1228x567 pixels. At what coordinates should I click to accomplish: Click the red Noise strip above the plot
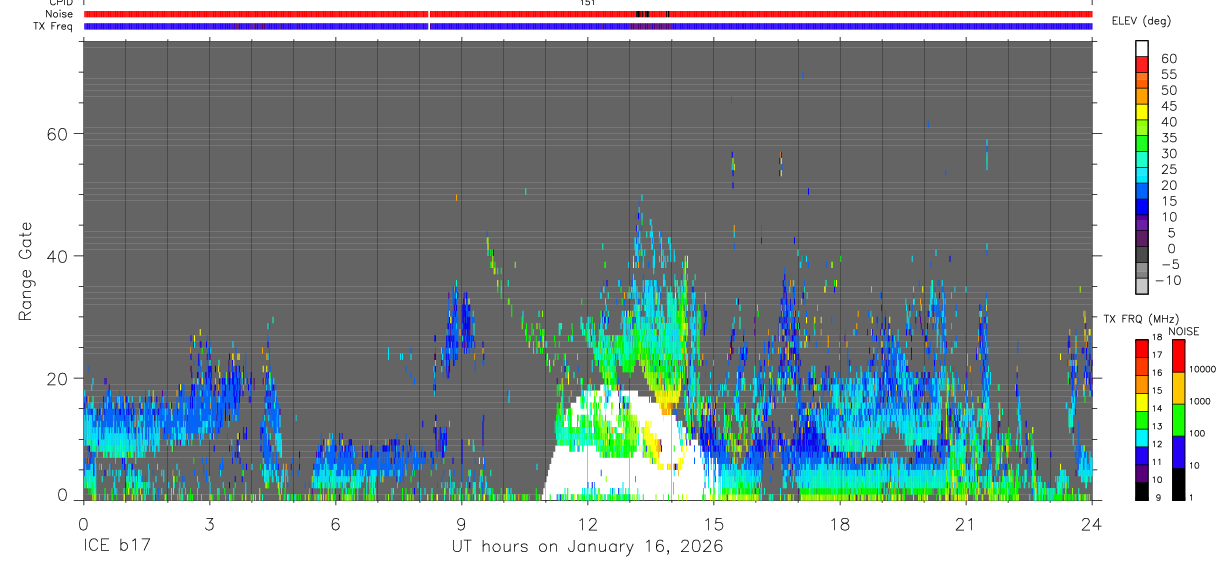click(x=587, y=14)
